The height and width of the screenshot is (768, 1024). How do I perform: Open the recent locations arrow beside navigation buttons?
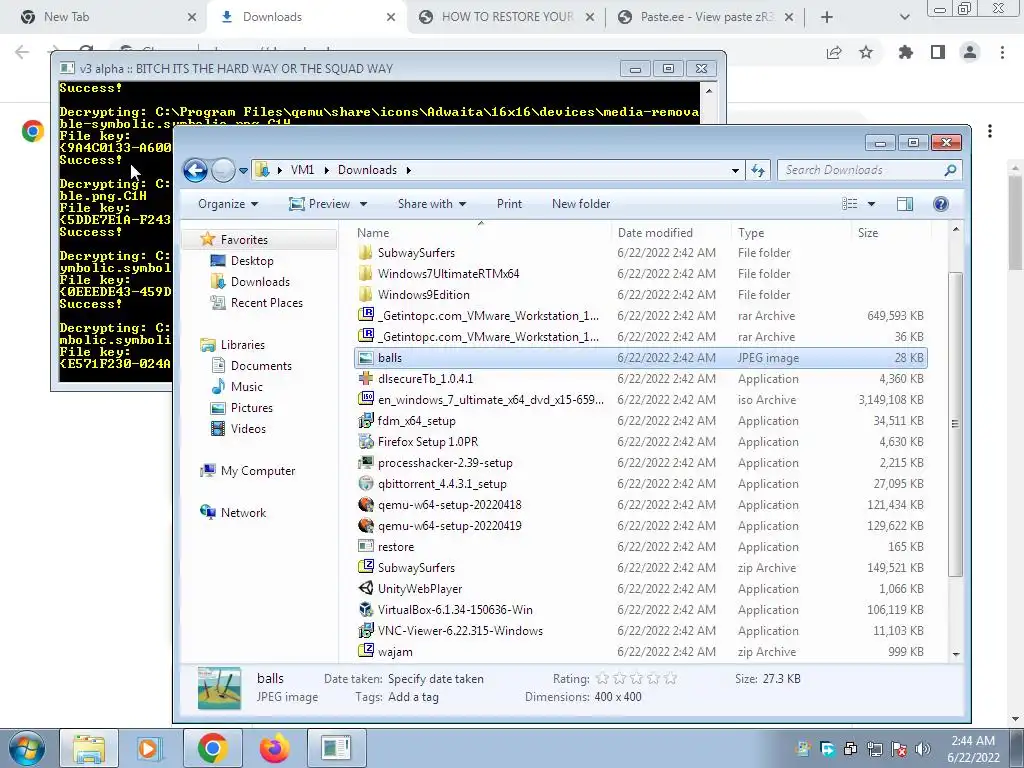click(x=243, y=170)
